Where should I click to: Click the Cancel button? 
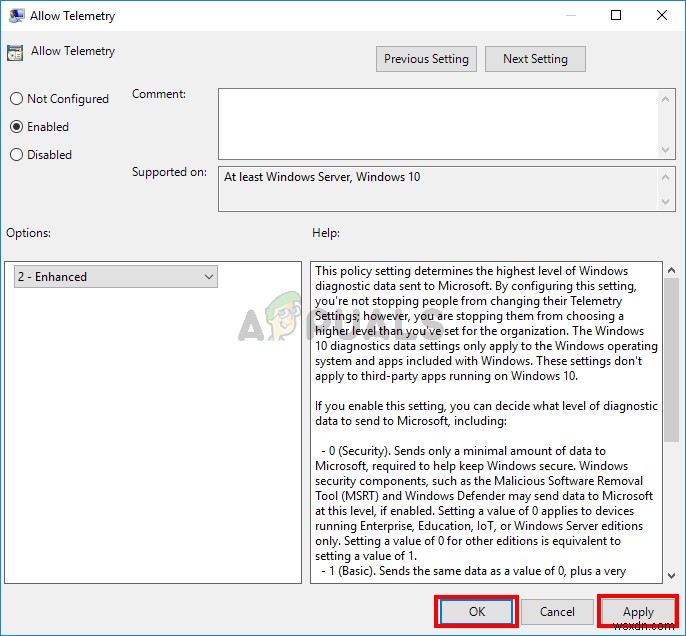557,612
